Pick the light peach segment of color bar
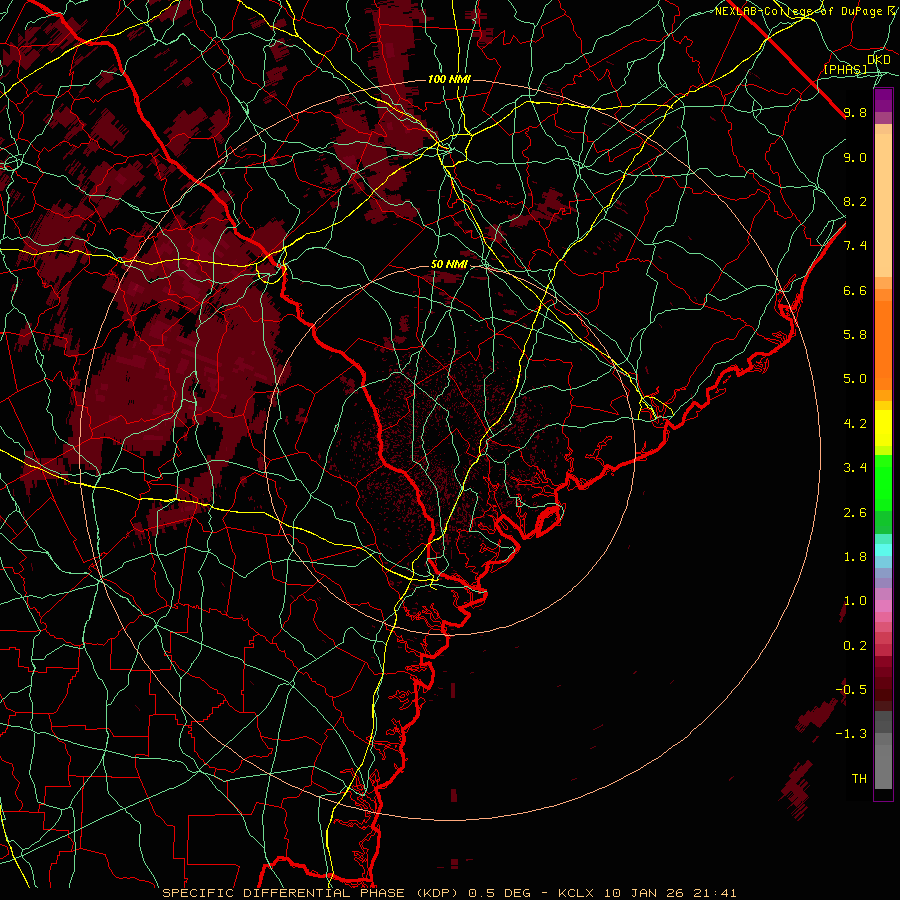 tap(883, 205)
